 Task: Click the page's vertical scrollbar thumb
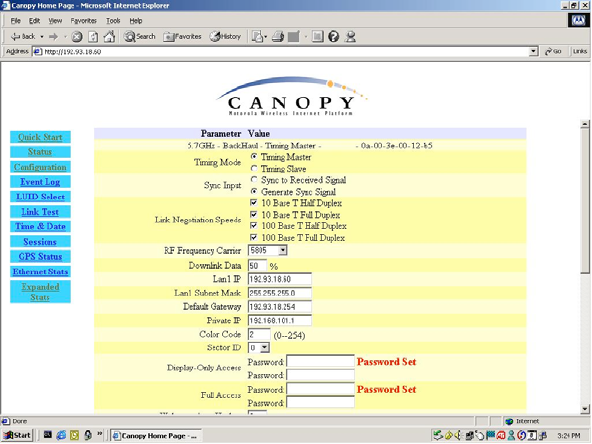coord(585,200)
